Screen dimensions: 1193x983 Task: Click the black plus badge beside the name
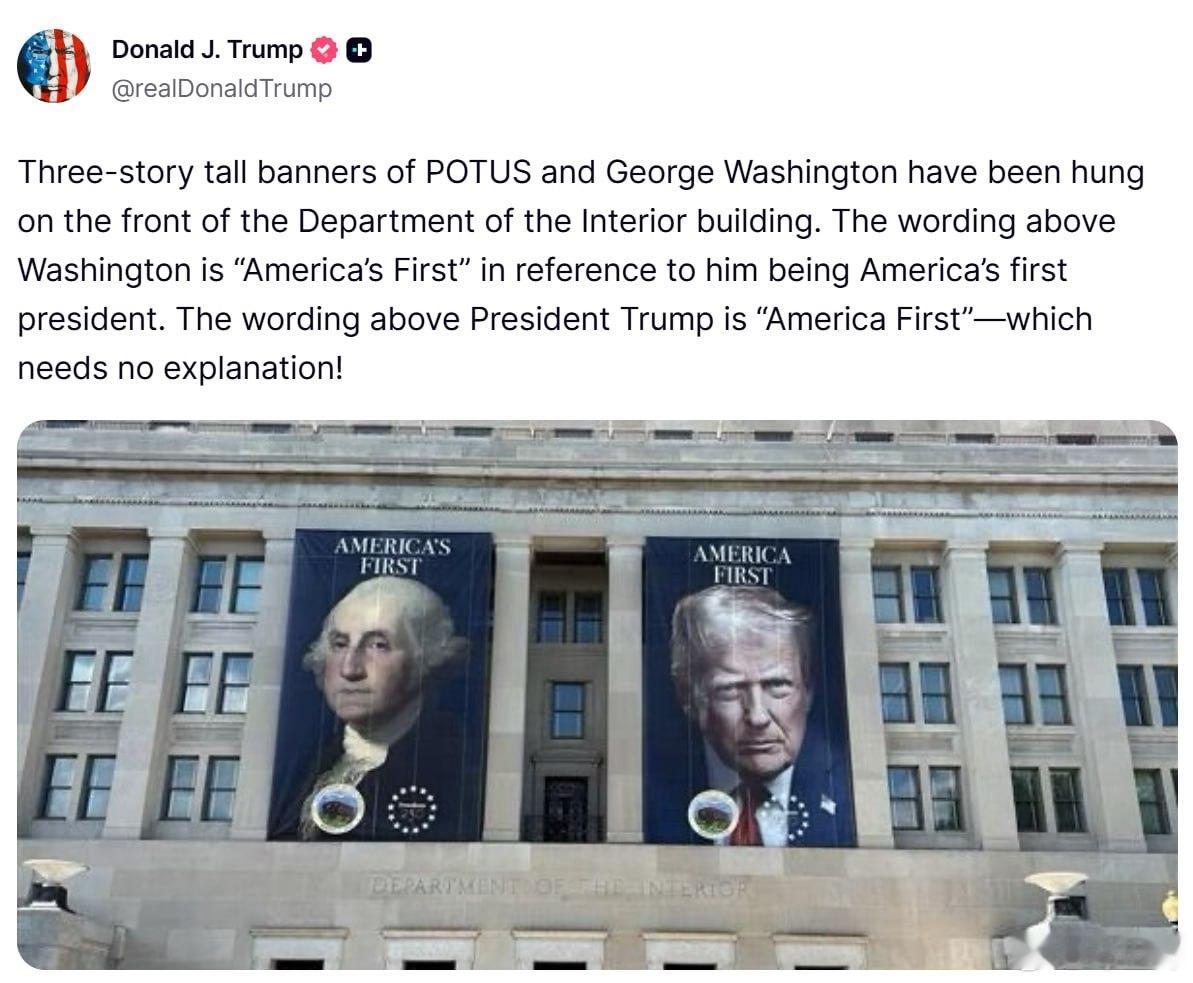pos(359,50)
